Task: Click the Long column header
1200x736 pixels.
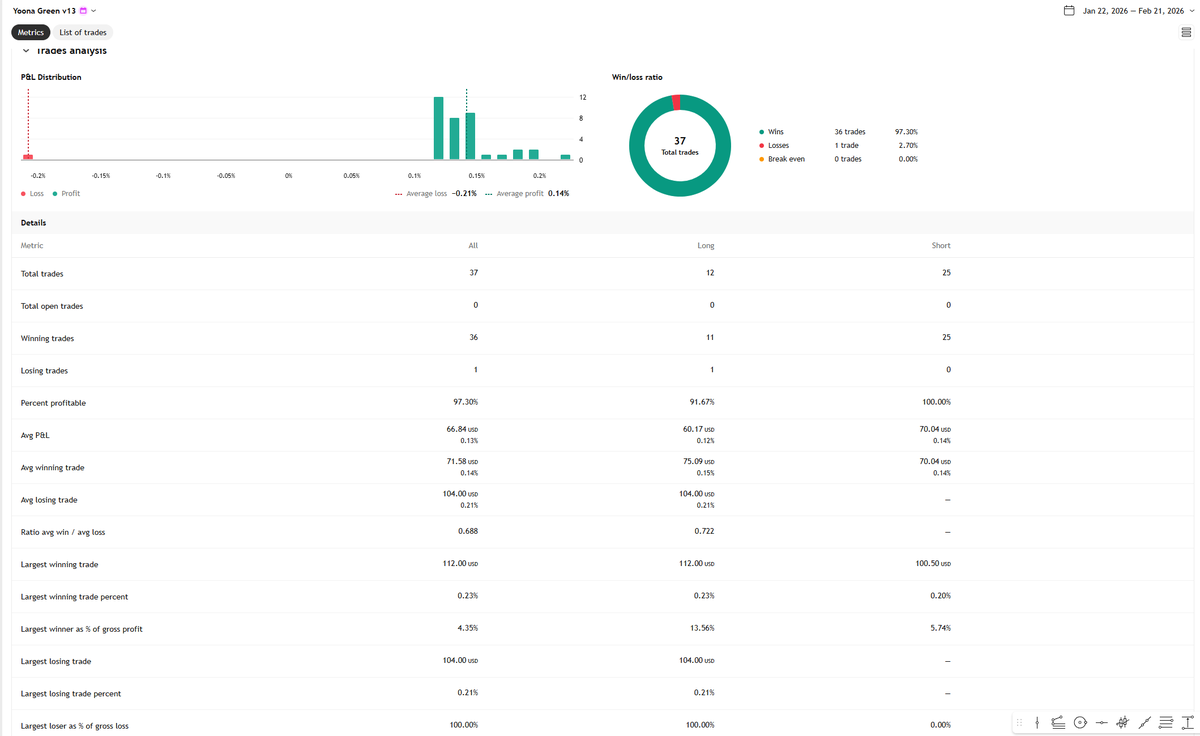Action: [707, 245]
